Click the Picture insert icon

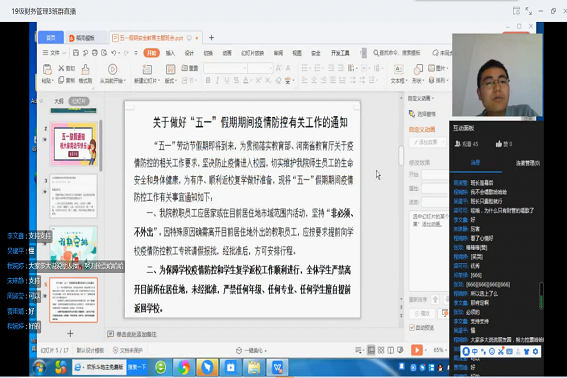tap(431, 68)
